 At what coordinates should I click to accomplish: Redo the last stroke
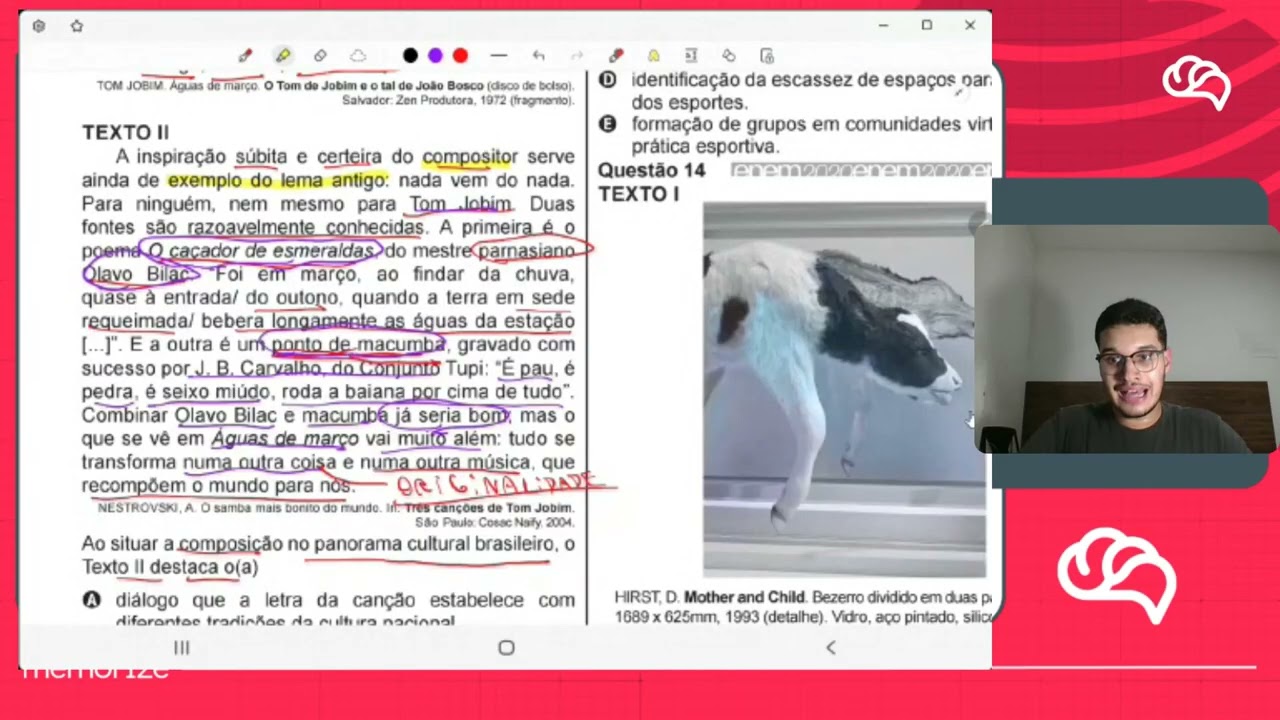coord(577,56)
